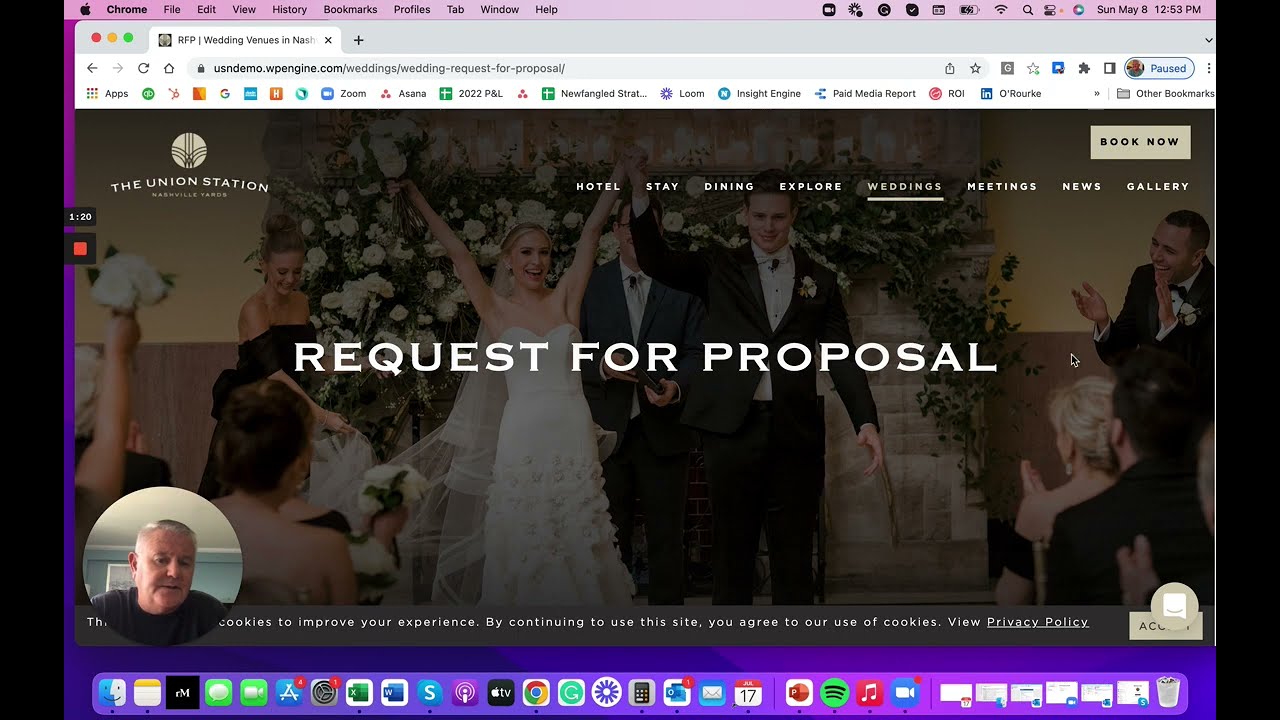Open the Insight Engine bookmark

click(759, 94)
